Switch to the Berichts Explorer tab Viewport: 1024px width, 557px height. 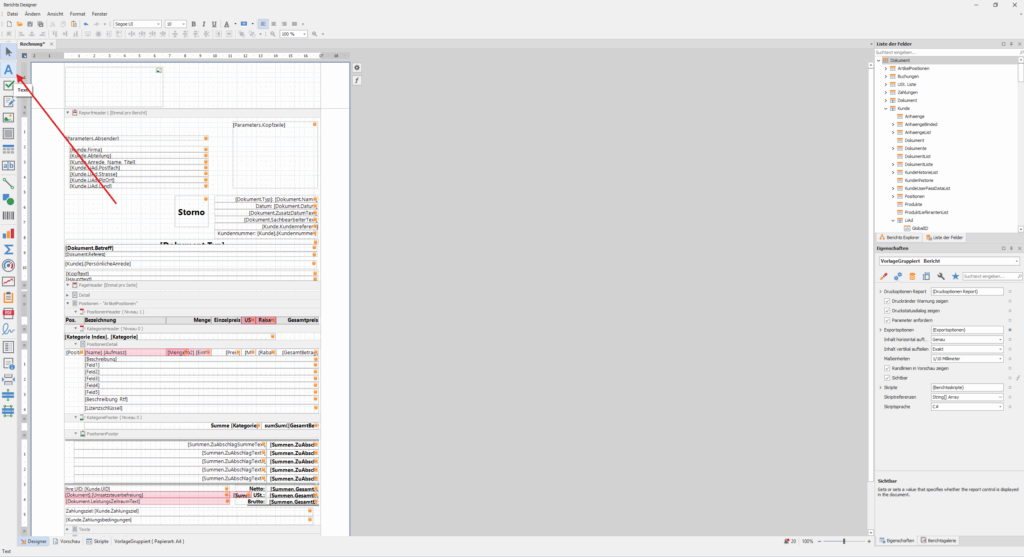coord(903,237)
